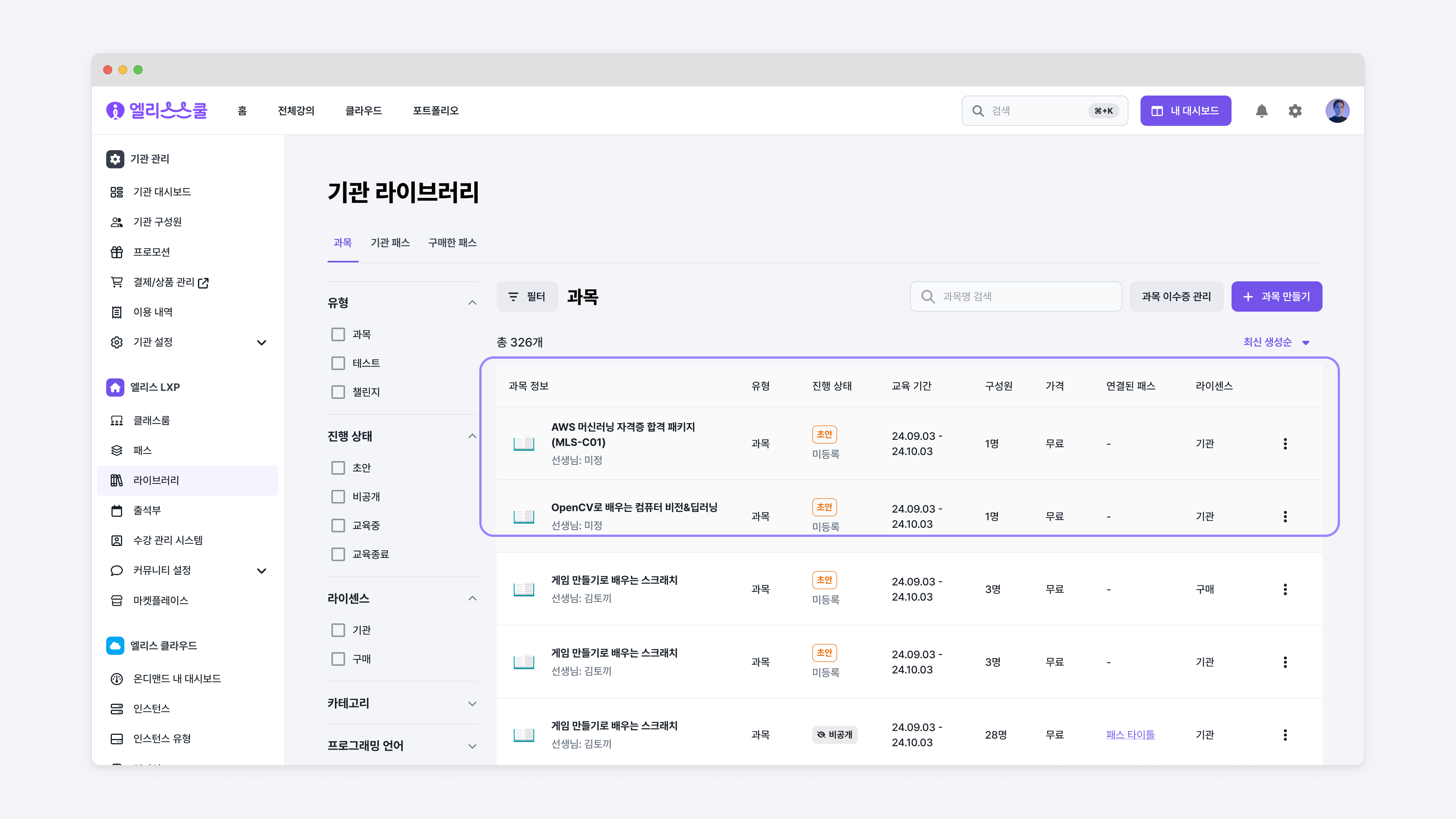Open 전체강의 in top navigation

pyautogui.click(x=296, y=111)
